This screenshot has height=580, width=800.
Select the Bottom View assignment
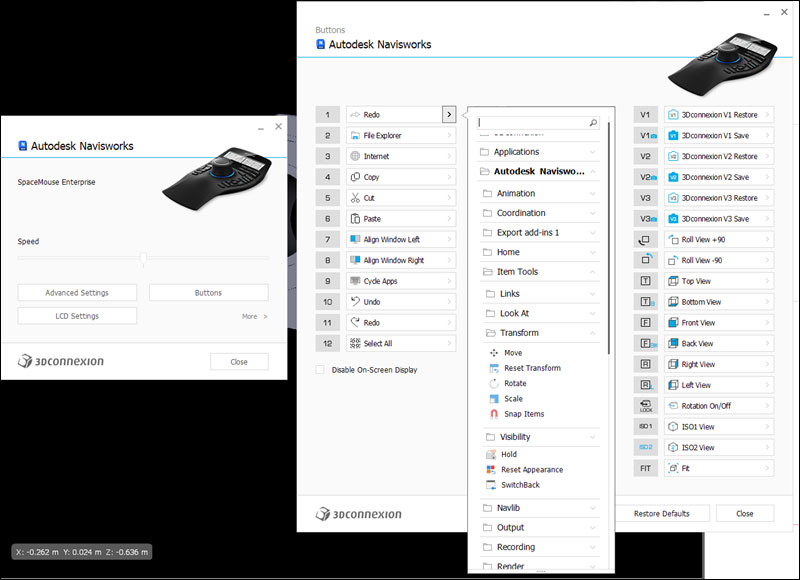tap(719, 301)
